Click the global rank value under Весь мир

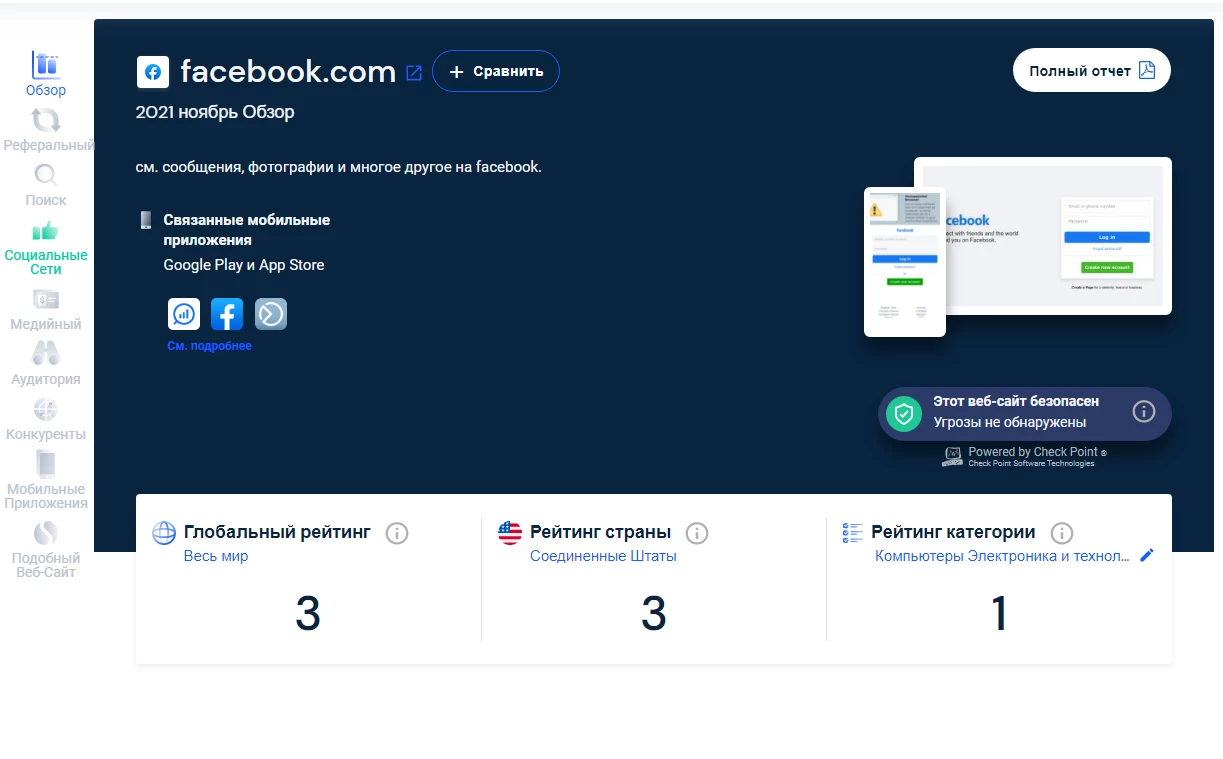coord(308,614)
